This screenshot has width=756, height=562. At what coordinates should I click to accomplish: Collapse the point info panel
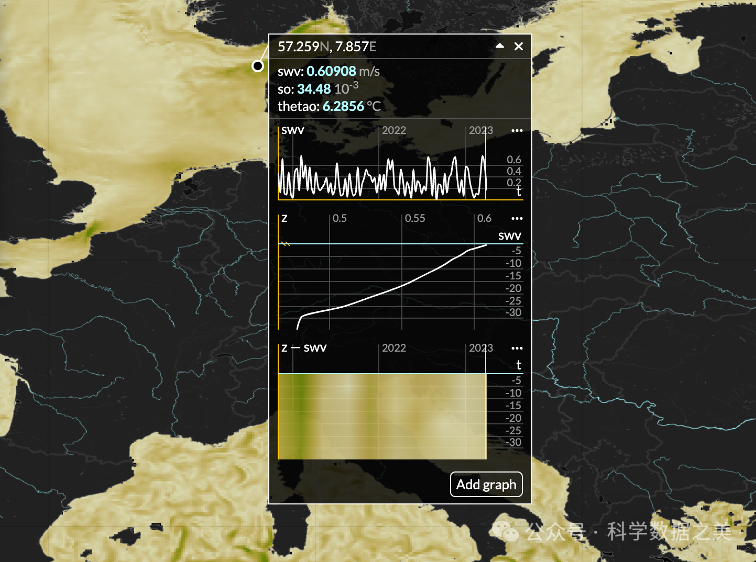click(499, 46)
